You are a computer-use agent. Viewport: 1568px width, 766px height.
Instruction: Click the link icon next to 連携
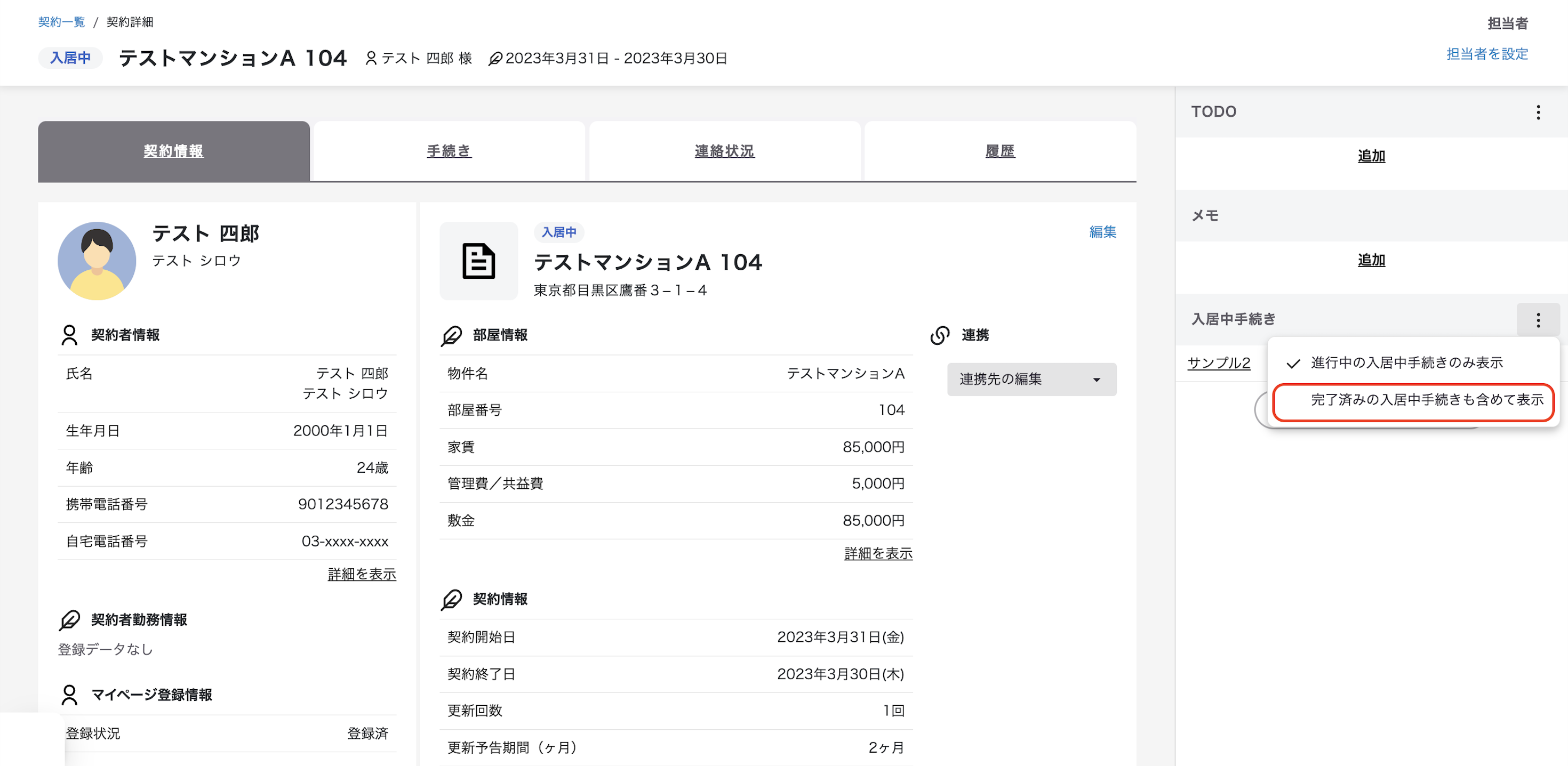click(x=940, y=335)
